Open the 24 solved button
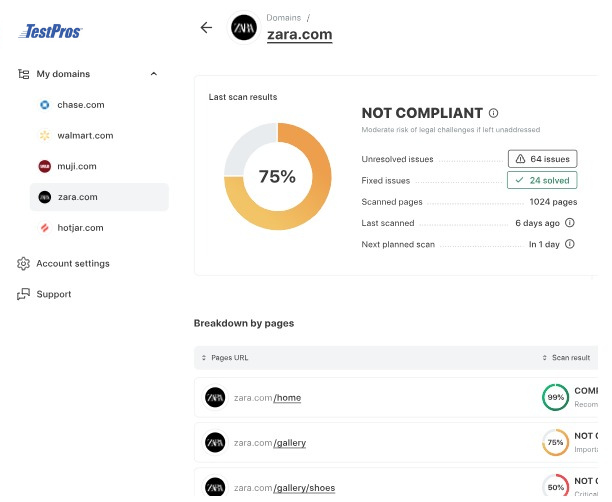Image resolution: width=612 pixels, height=502 pixels. (542, 180)
